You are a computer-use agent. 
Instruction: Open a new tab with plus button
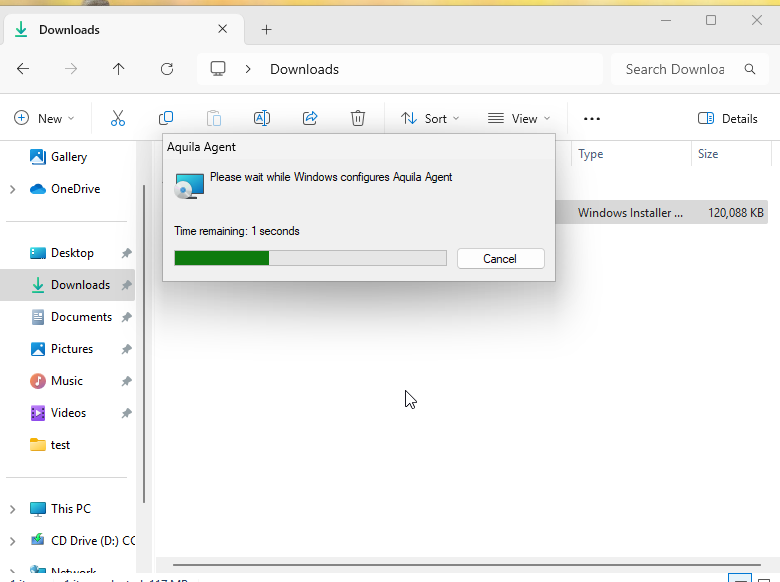click(x=267, y=30)
